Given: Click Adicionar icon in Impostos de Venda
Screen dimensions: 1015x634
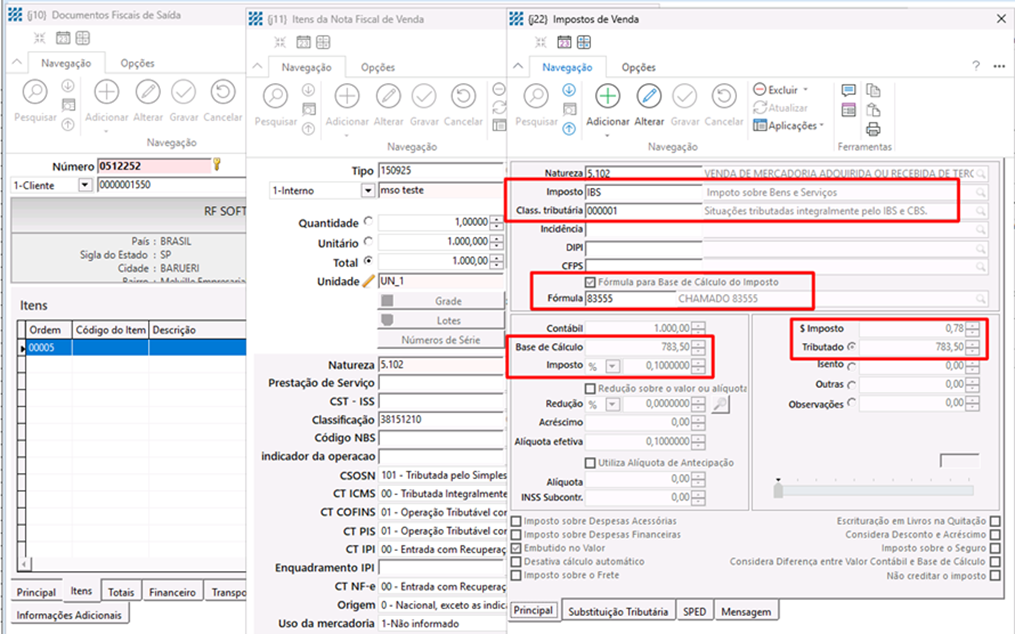Looking at the screenshot, I should (x=608, y=96).
